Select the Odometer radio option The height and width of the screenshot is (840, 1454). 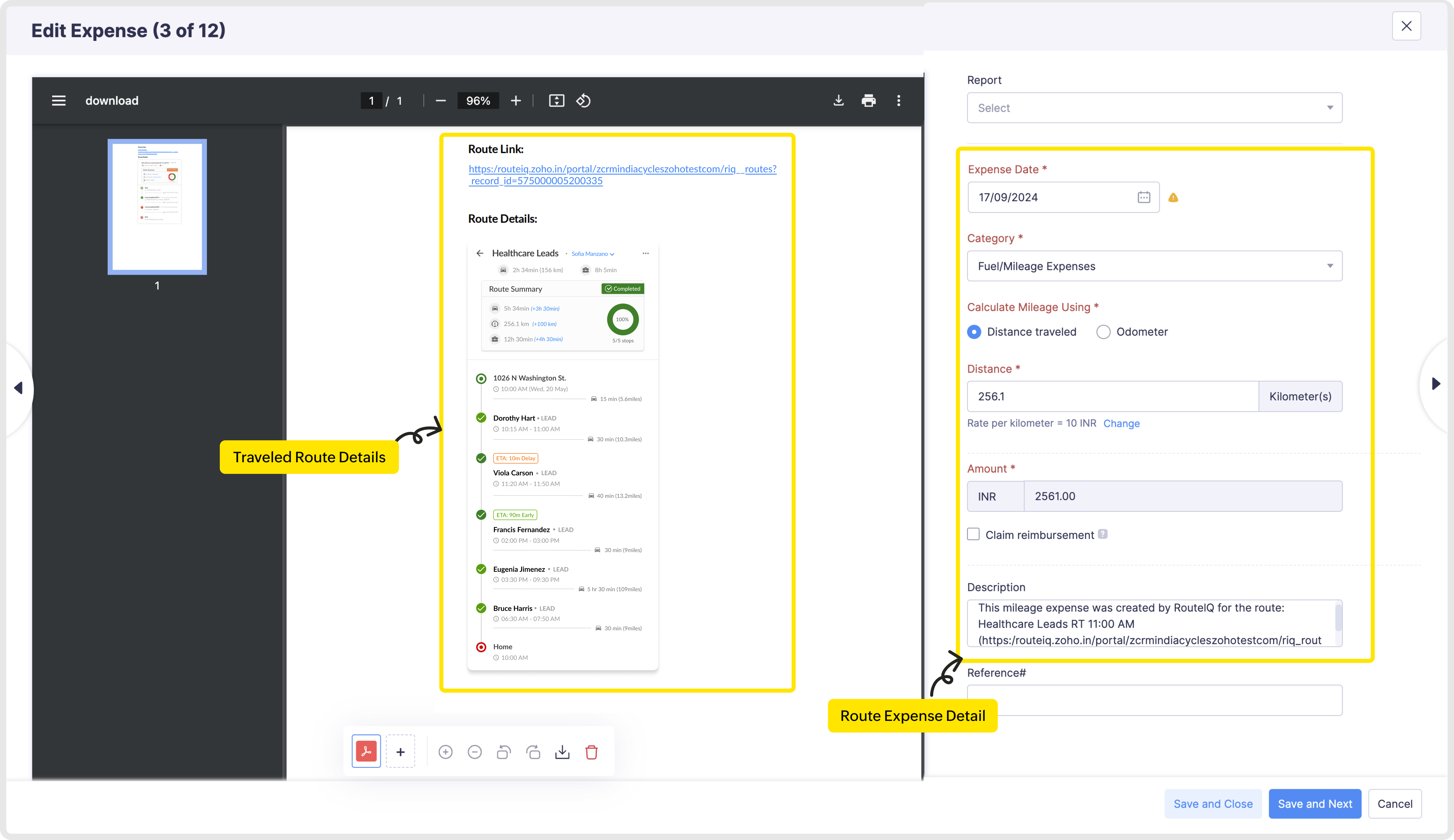pyautogui.click(x=1103, y=332)
